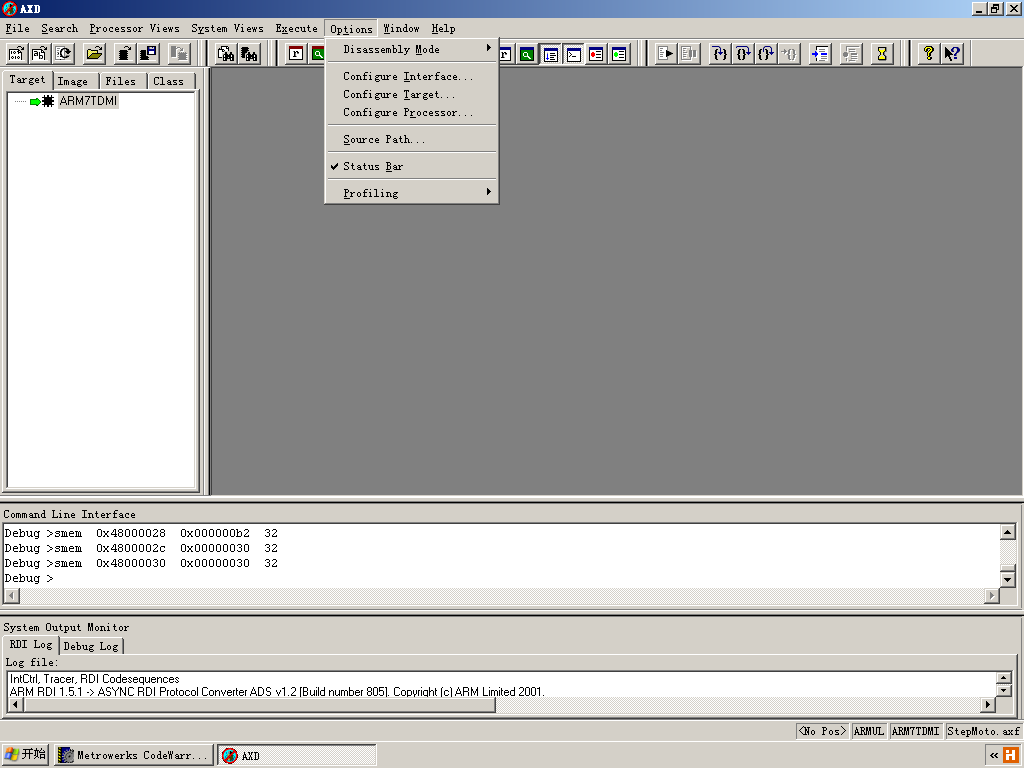
Task: Click Command Line Interface scroll up arrow
Action: pyautogui.click(x=1008, y=532)
